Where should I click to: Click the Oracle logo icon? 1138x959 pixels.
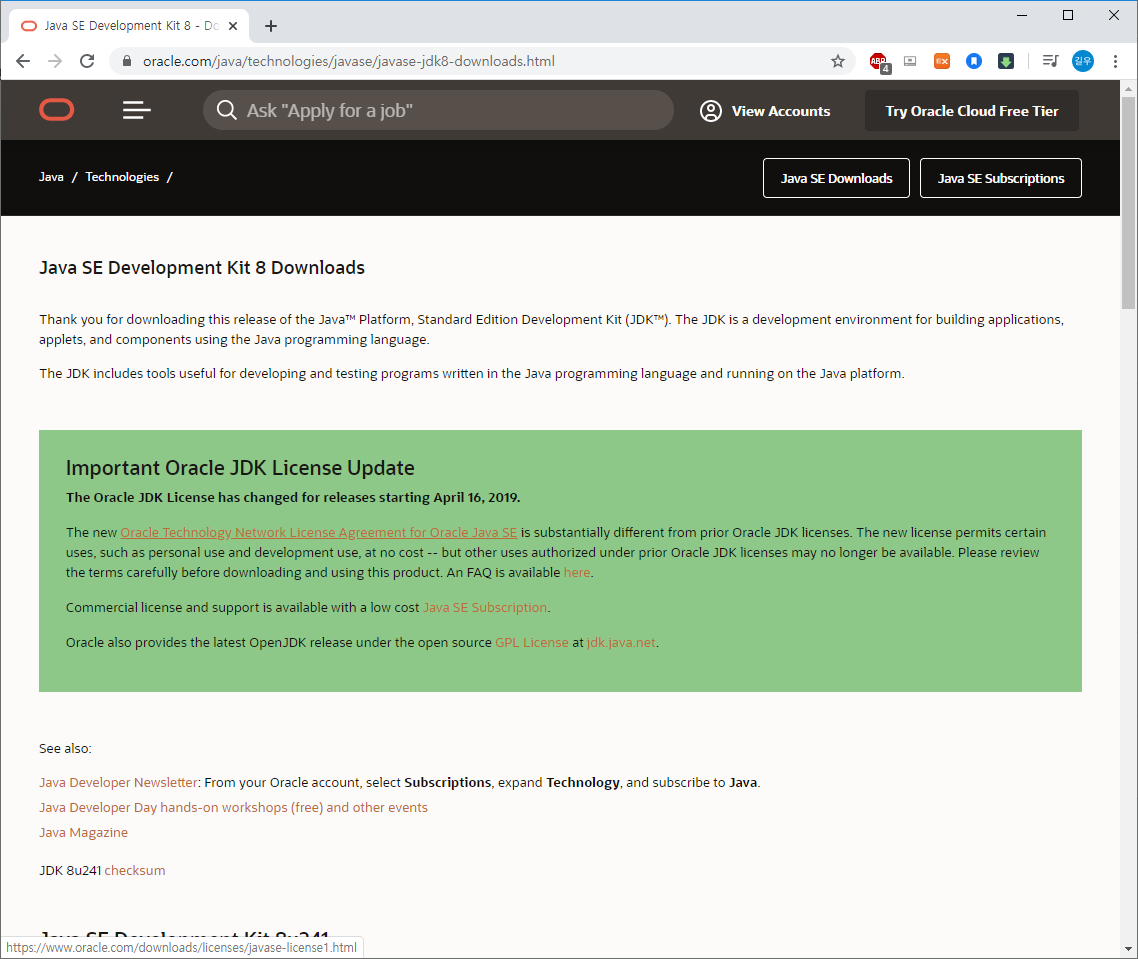pos(57,110)
